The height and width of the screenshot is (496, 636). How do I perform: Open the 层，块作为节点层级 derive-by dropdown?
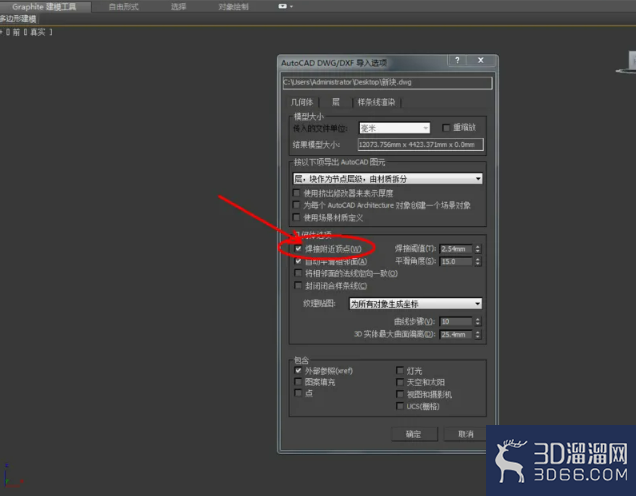(x=387, y=178)
